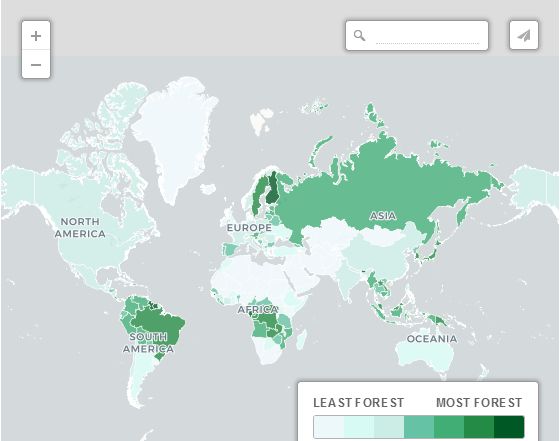Zoom in with the plus button
This screenshot has width=560, height=441.
point(36,35)
